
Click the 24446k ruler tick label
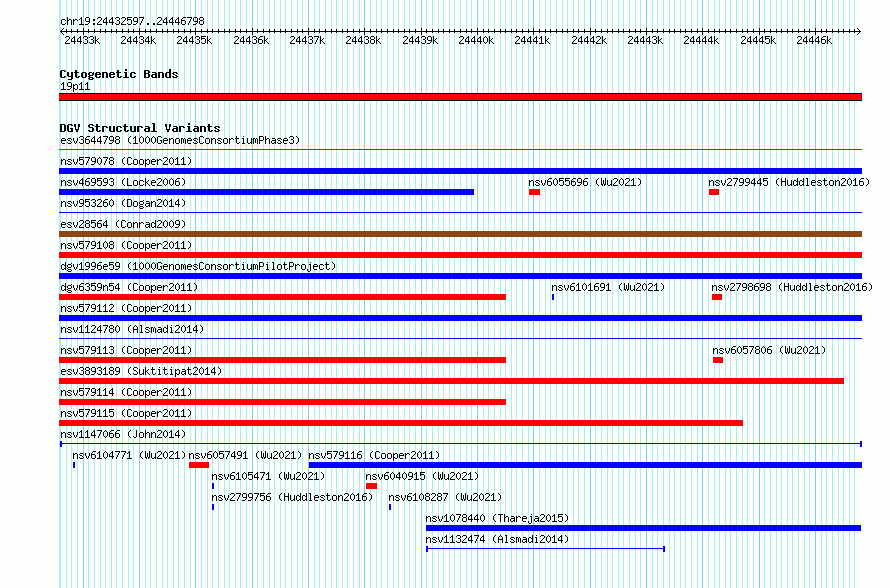(814, 40)
